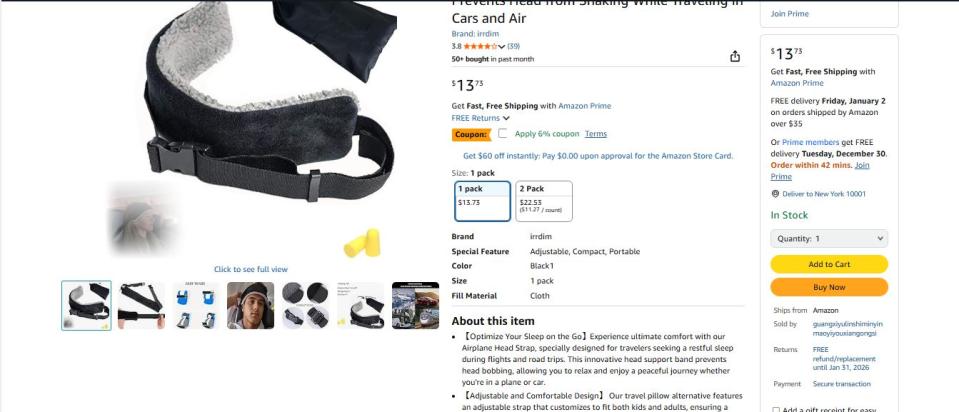This screenshot has width=959, height=412.
Task: Click the Amazon Prime link under price
Action: coord(584,106)
